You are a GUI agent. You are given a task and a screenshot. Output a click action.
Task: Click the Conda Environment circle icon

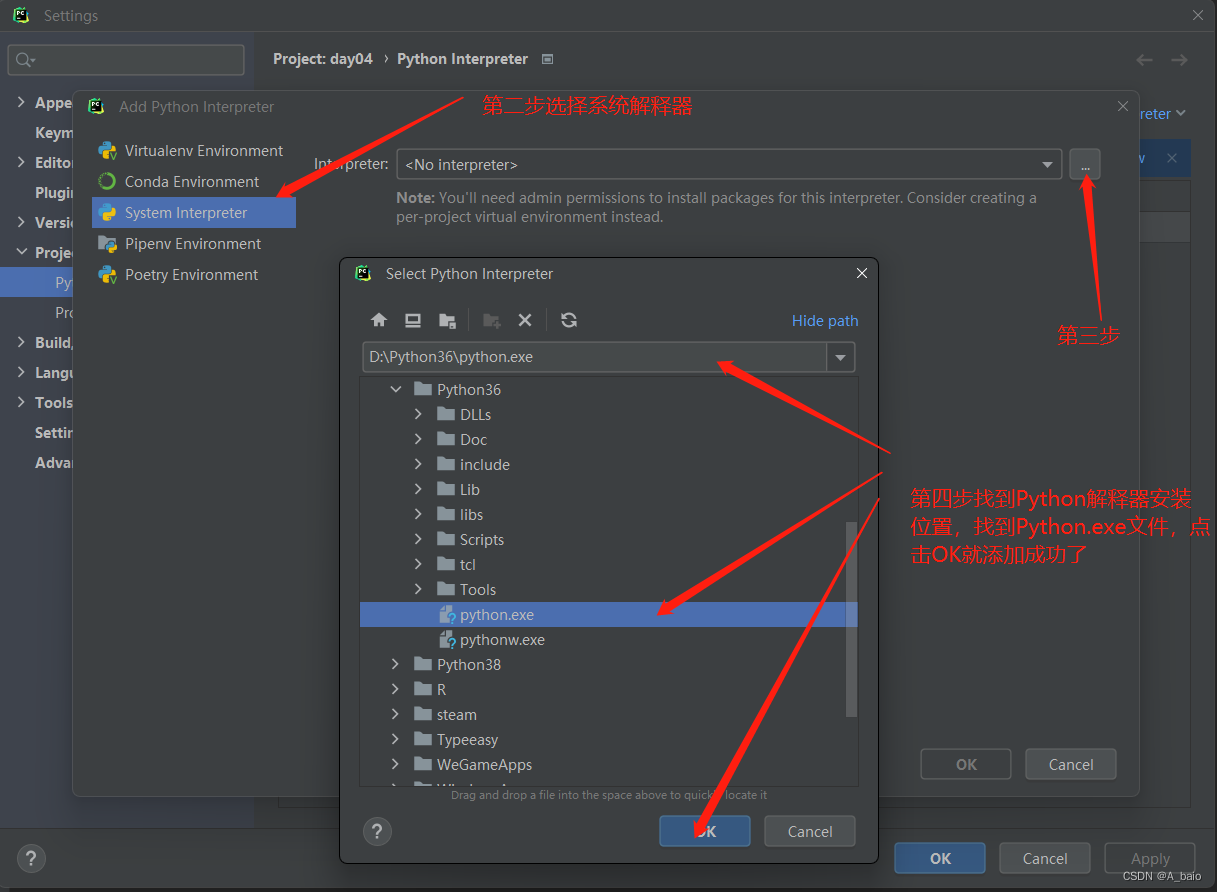click(x=107, y=182)
